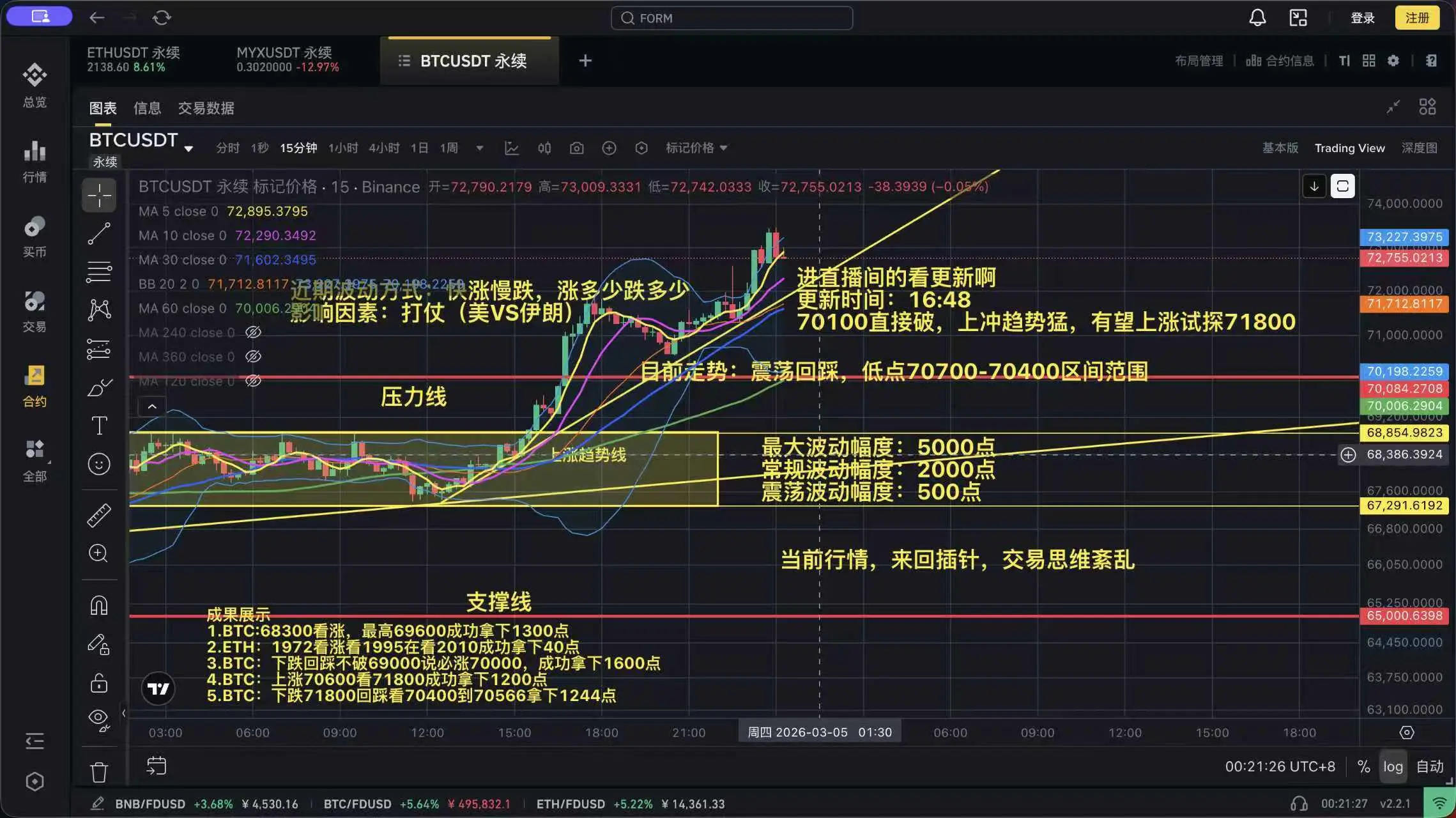Viewport: 1456px width, 818px height.
Task: Click the yellow 注册 button
Action: pos(1417,18)
